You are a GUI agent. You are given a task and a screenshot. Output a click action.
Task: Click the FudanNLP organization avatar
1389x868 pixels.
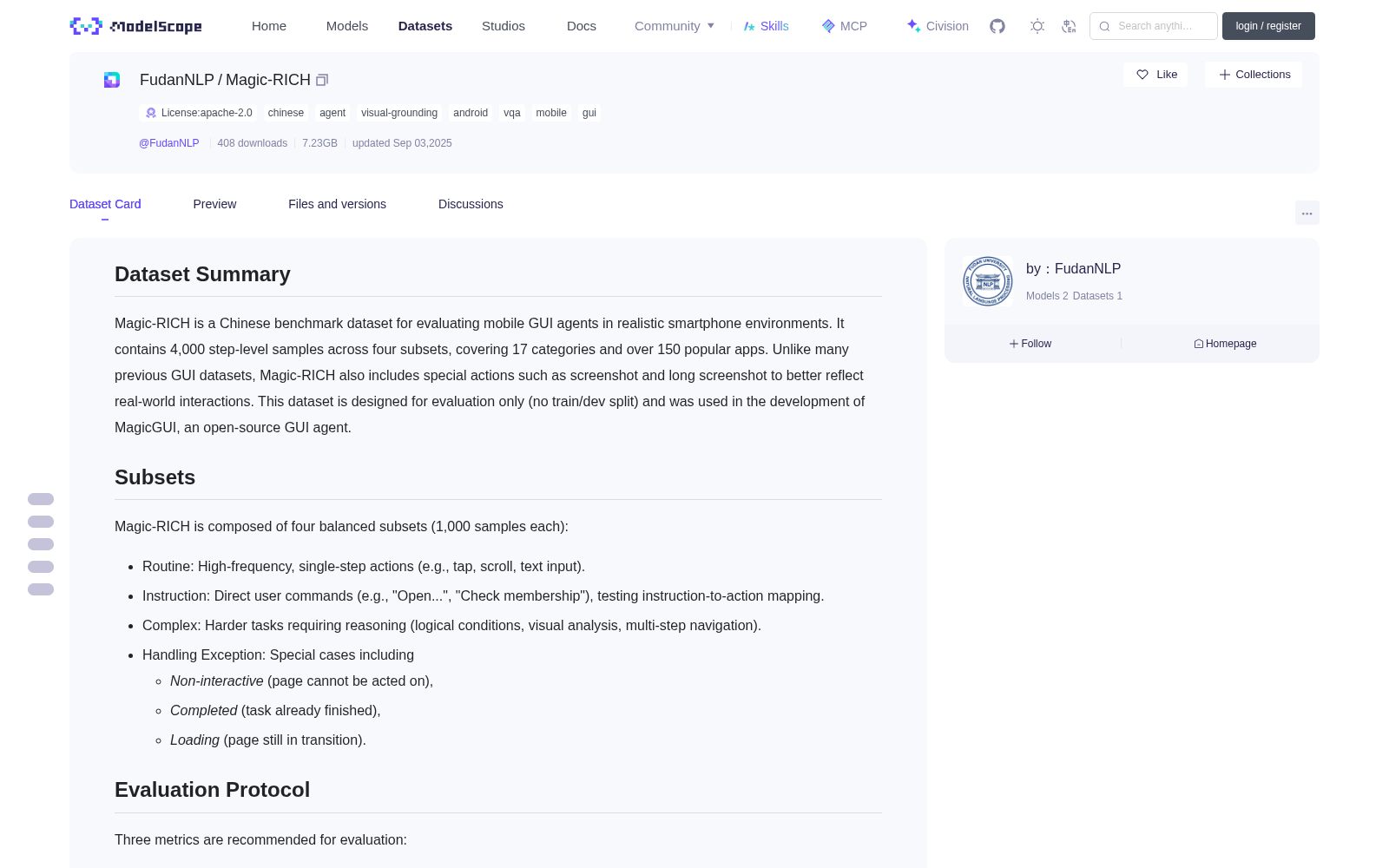coord(988,281)
